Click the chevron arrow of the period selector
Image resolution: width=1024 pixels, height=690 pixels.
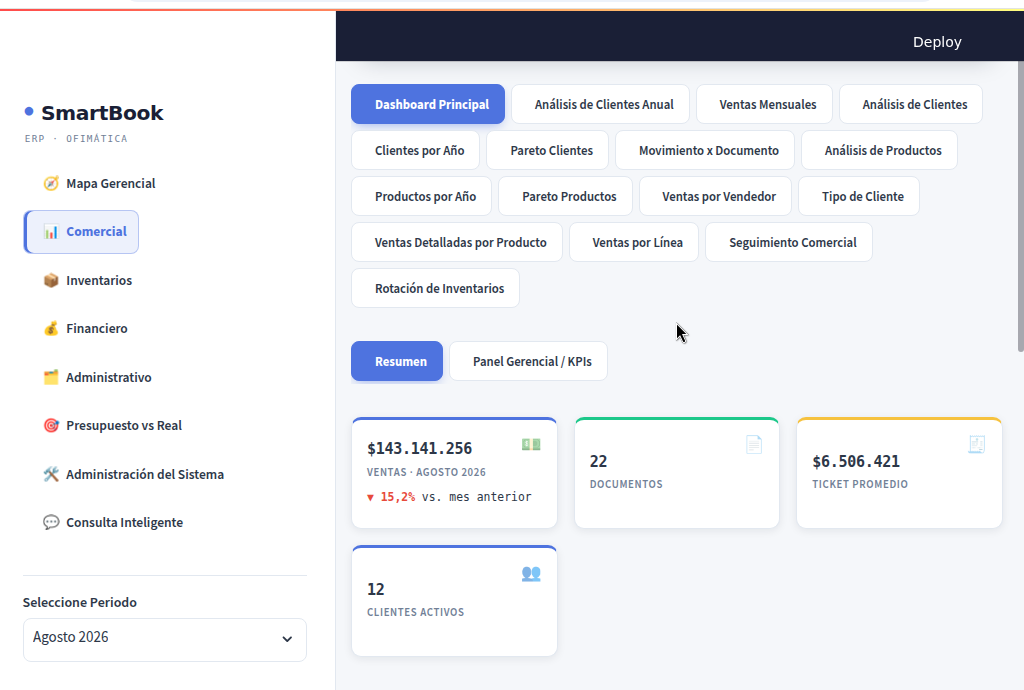point(287,639)
